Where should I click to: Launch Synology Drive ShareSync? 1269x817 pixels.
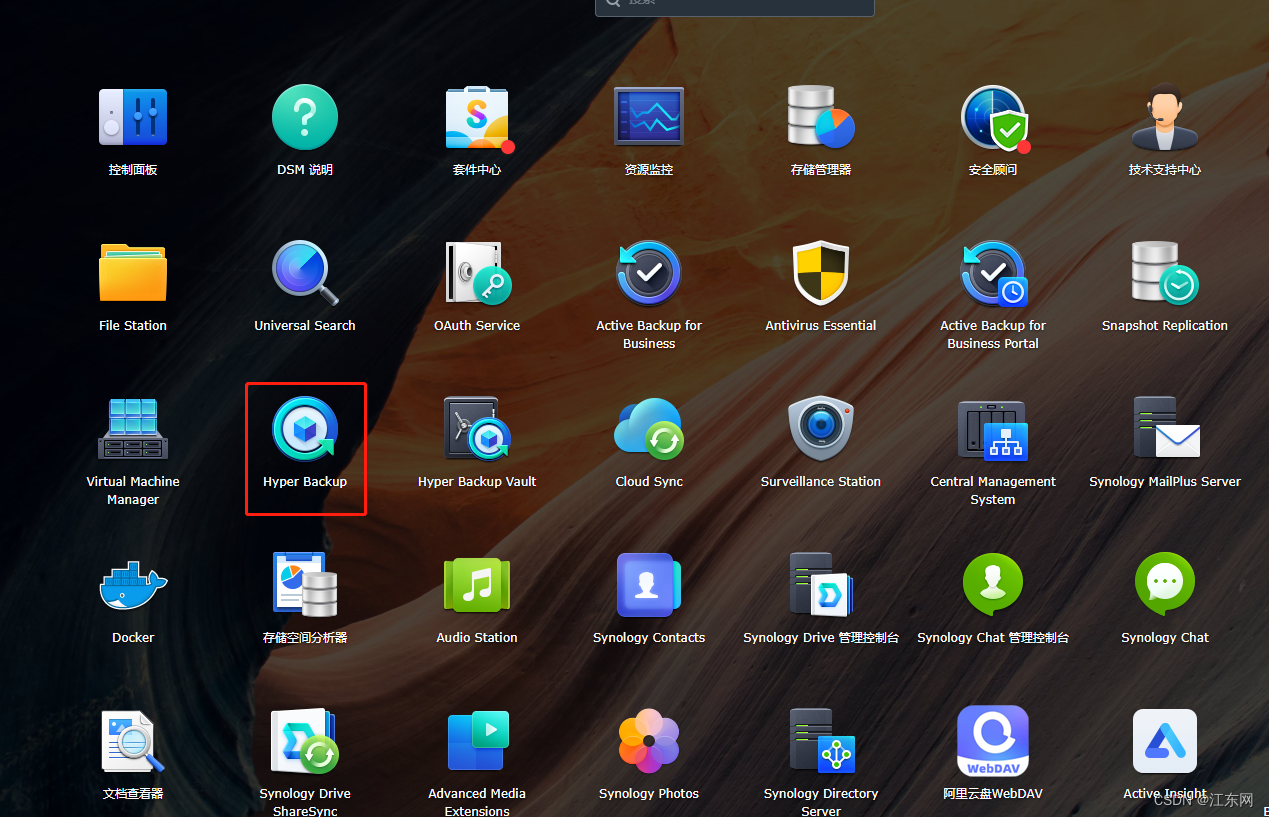pos(305,741)
